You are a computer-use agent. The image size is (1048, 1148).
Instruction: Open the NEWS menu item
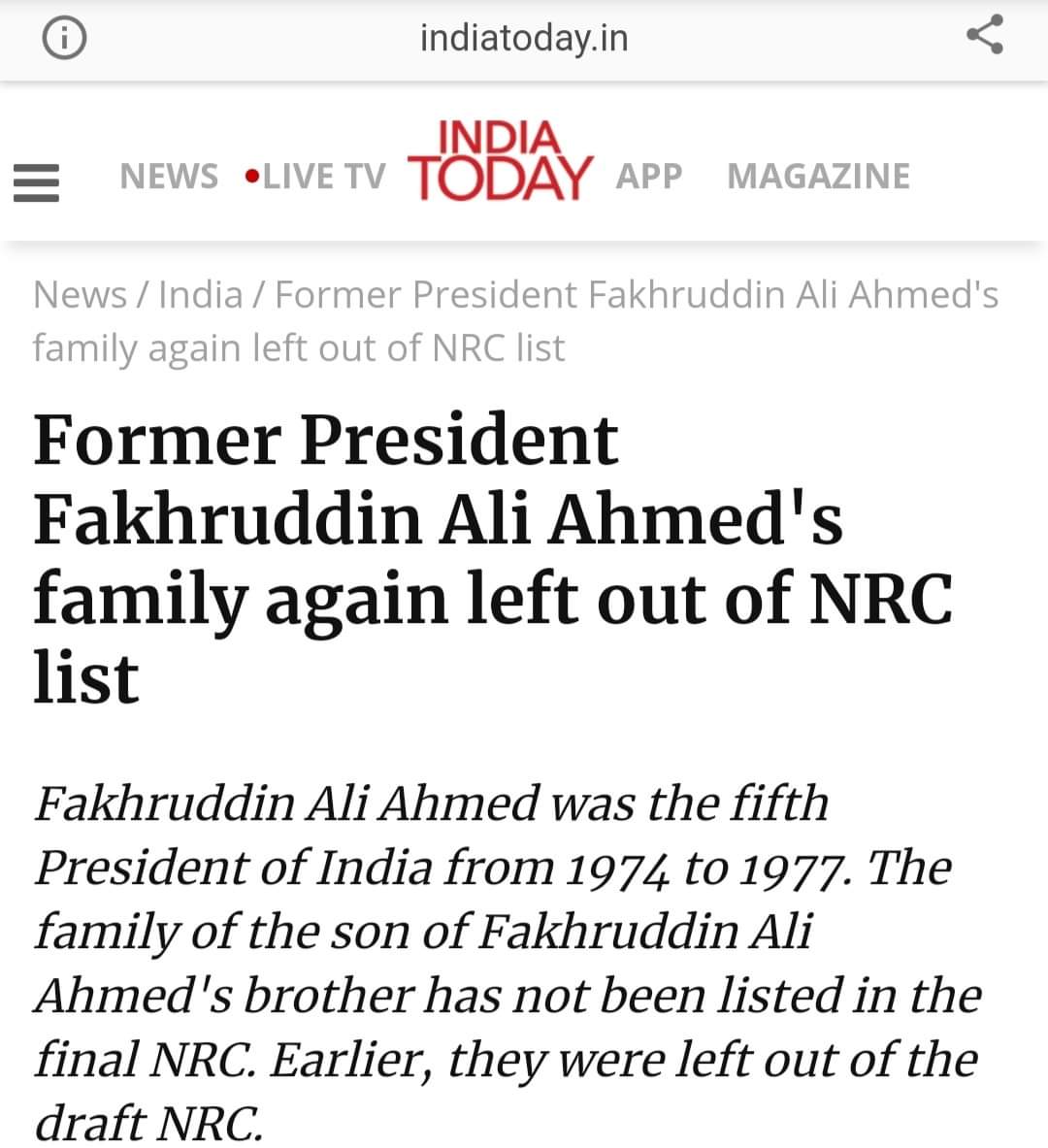169,177
